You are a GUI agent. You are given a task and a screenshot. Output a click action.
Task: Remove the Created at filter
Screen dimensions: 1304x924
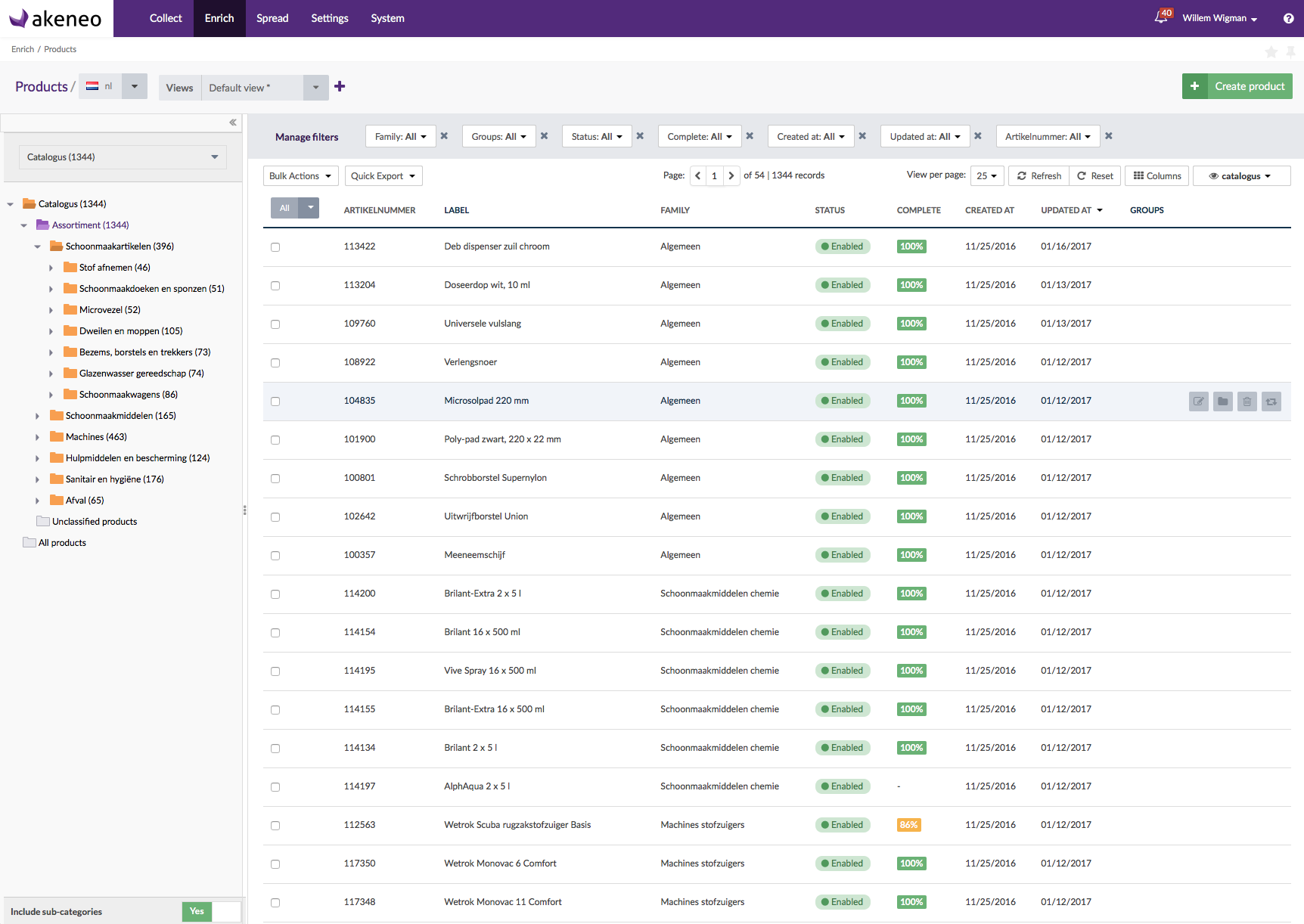point(862,136)
